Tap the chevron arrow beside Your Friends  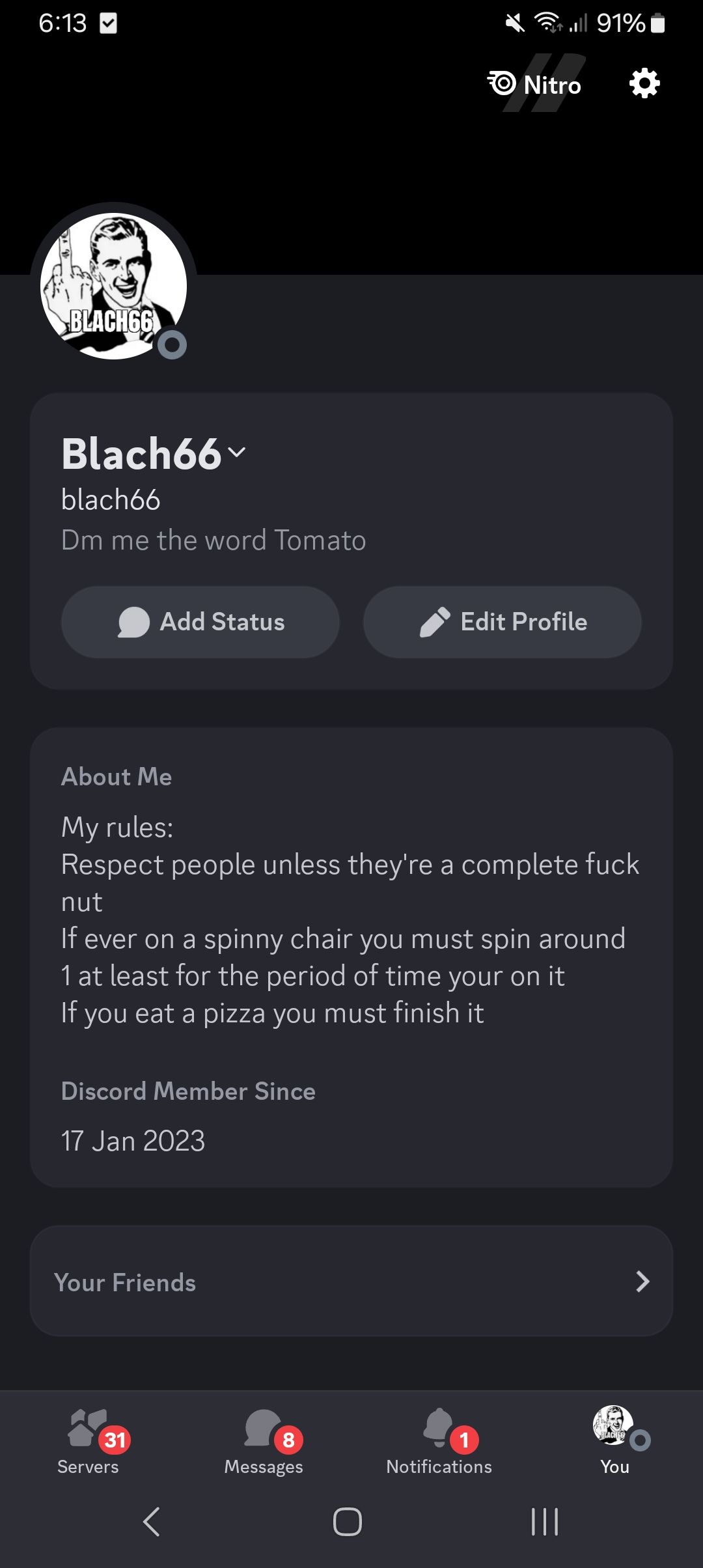tap(642, 1281)
